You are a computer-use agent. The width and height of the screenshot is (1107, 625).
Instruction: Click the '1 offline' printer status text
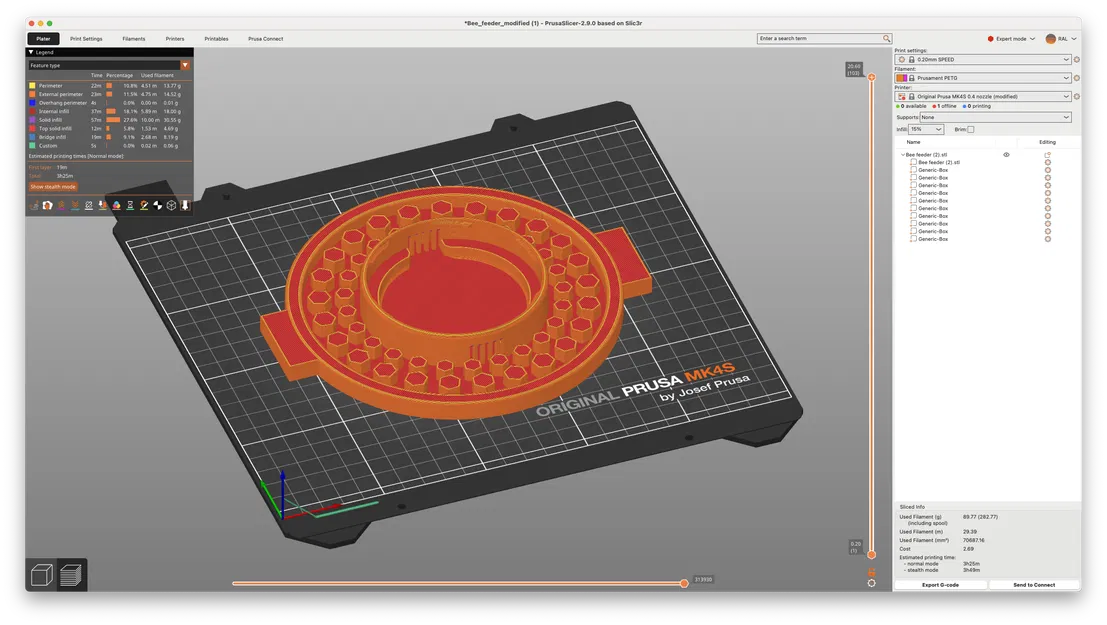pyautogui.click(x=945, y=106)
